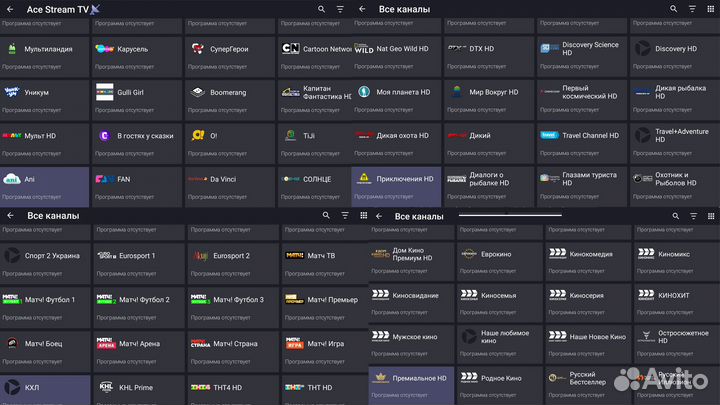Image resolution: width=720 pixels, height=405 pixels.
Task: Open the grid view icon above Discovery HD
Action: tap(710, 8)
